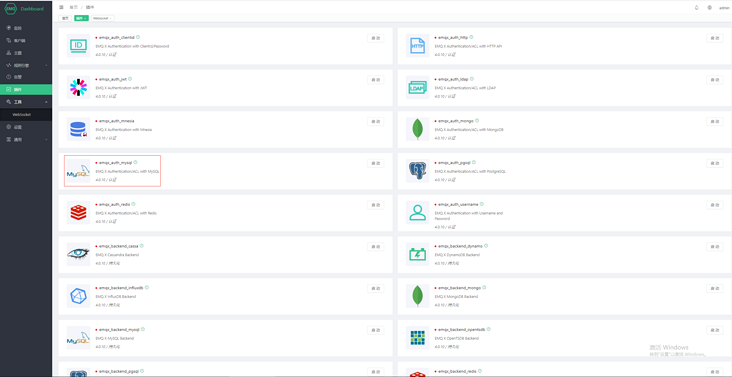Start the emqx_auth_http plugin
732x377 pixels.
click(x=714, y=38)
